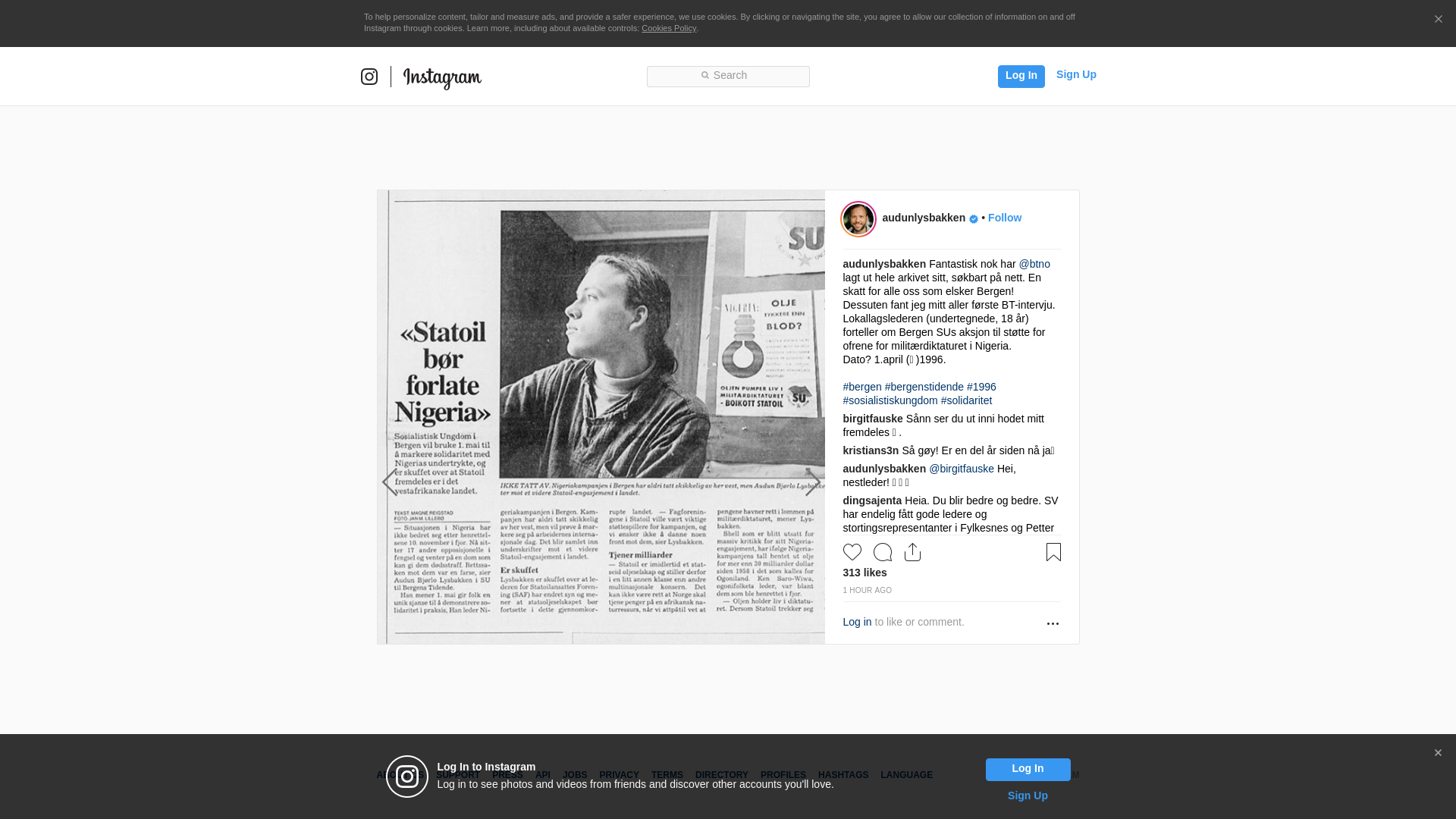
Task: Open the header Sign Up link
Action: [x=1075, y=74]
